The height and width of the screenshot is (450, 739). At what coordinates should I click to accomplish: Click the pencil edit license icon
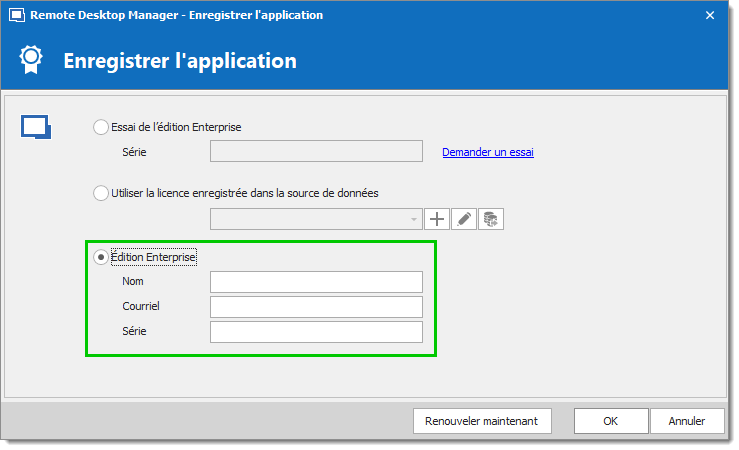[464, 219]
